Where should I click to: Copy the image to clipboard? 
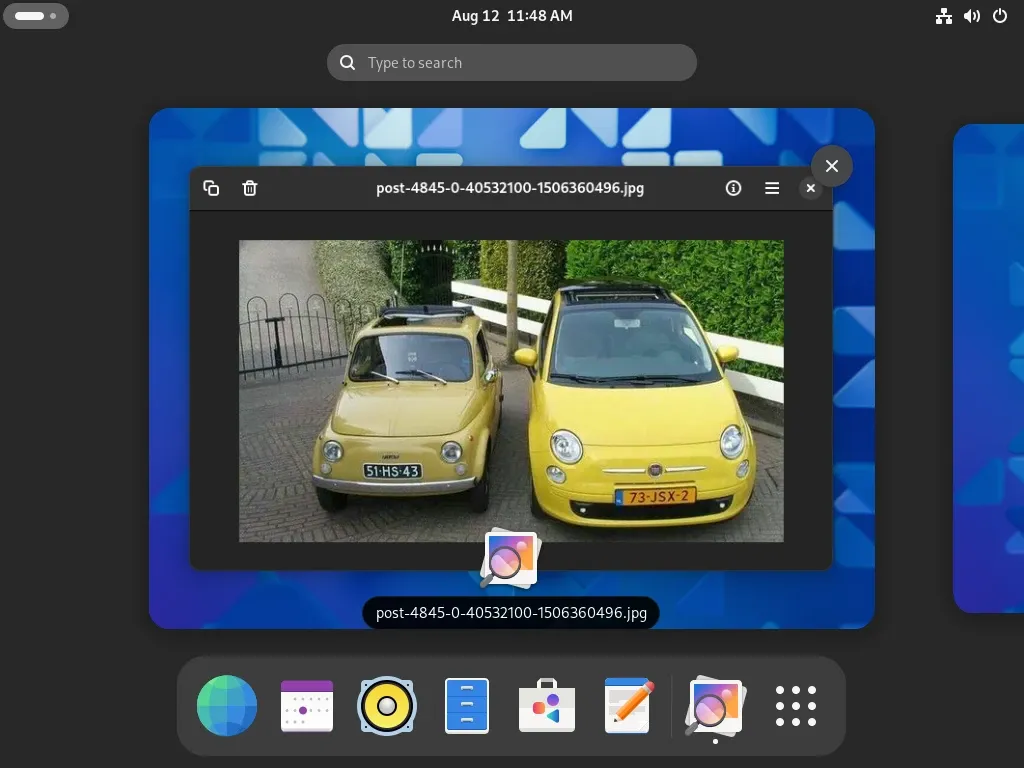pyautogui.click(x=211, y=188)
